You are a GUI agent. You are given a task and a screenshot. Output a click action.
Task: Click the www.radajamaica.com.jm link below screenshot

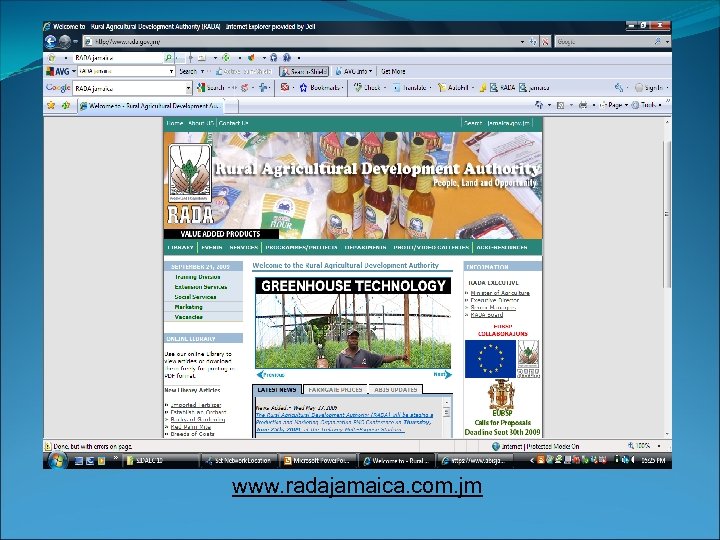(357, 486)
